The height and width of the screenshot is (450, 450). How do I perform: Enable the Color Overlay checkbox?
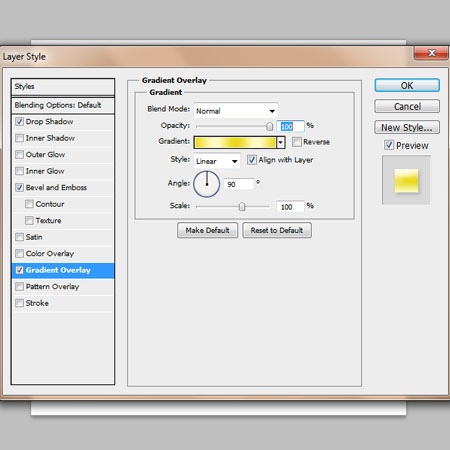(19, 254)
